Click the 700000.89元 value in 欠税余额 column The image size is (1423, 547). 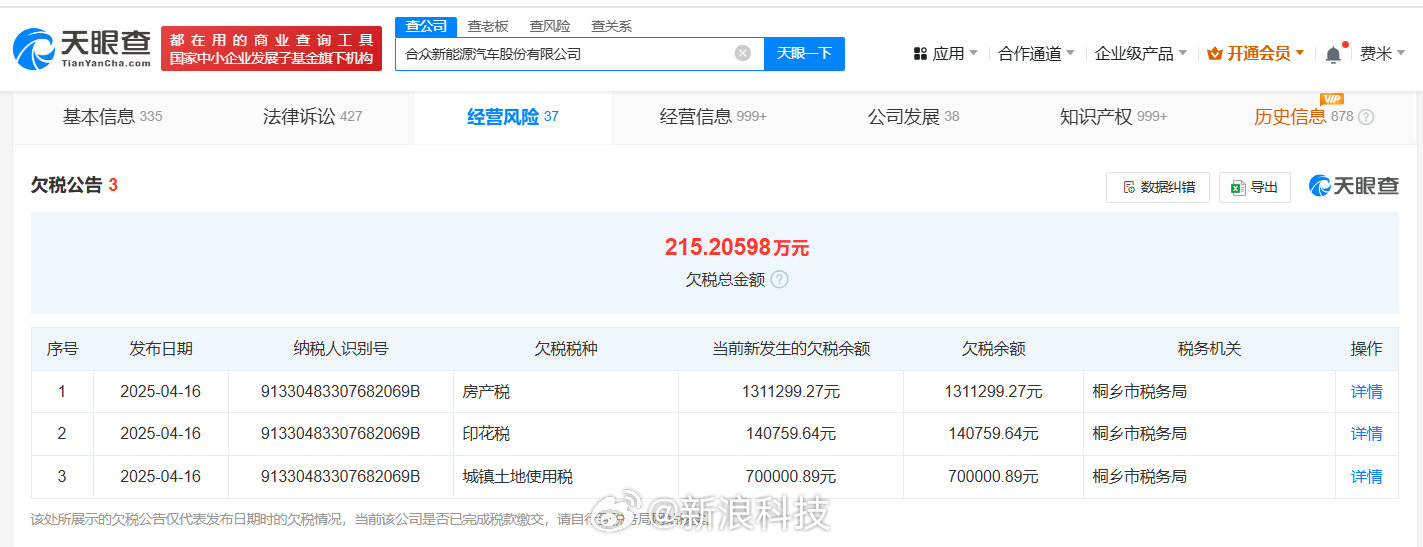[x=993, y=477]
